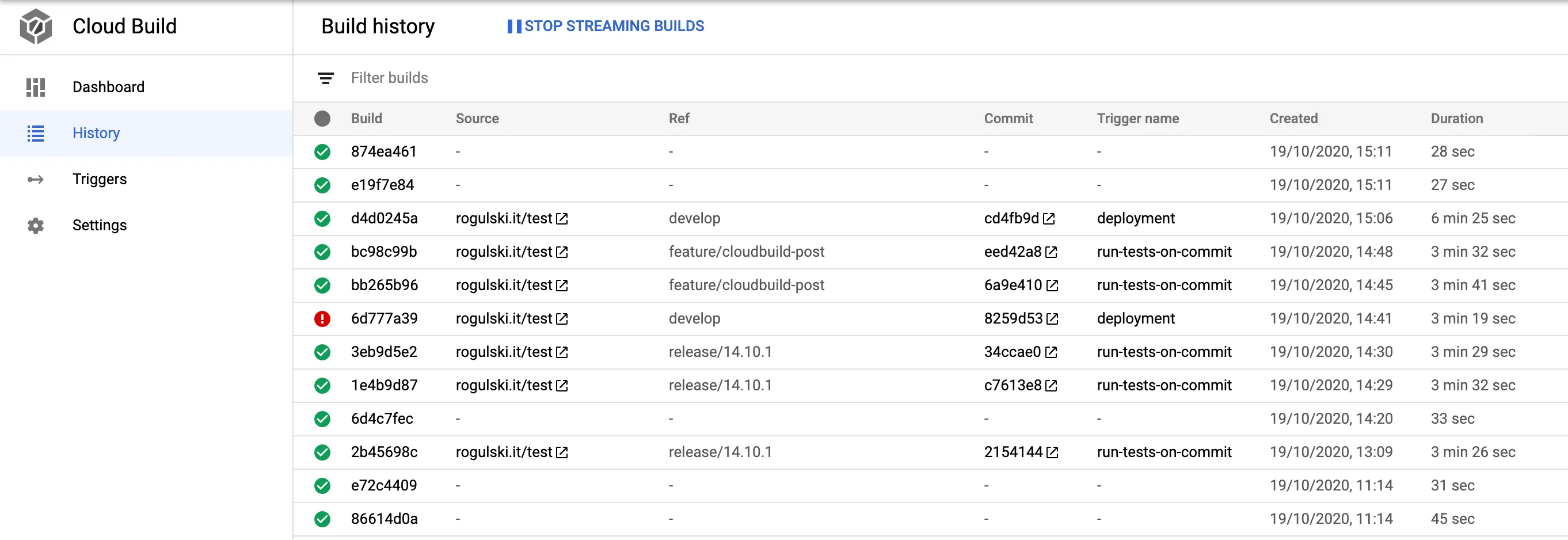Select History in the sidebar
The image size is (1568, 540).
146,134
